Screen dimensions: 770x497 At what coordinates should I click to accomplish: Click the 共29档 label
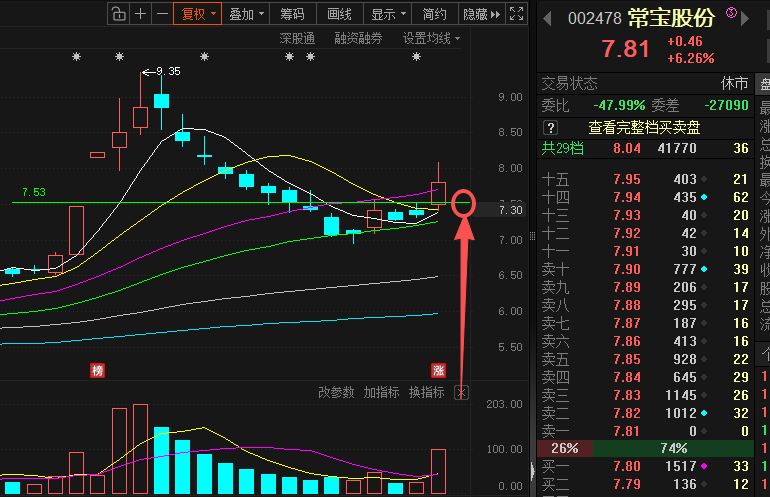pyautogui.click(x=562, y=148)
